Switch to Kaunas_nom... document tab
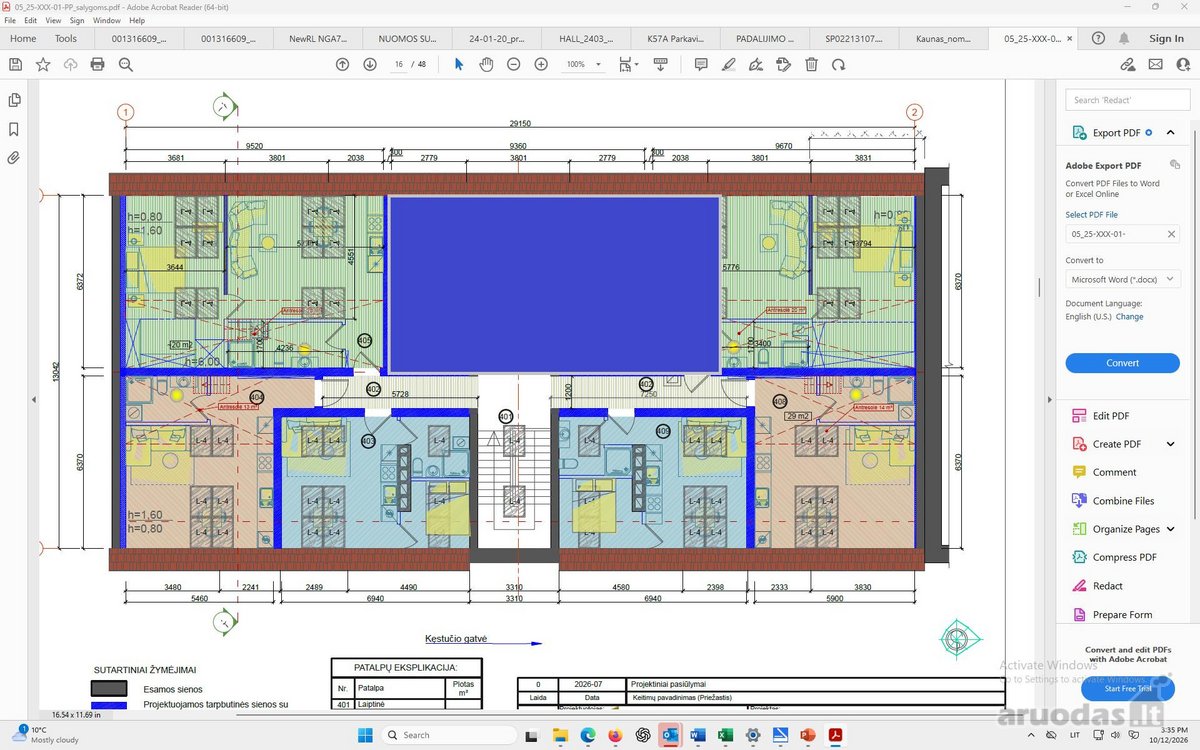Image resolution: width=1200 pixels, height=750 pixels. click(x=943, y=38)
